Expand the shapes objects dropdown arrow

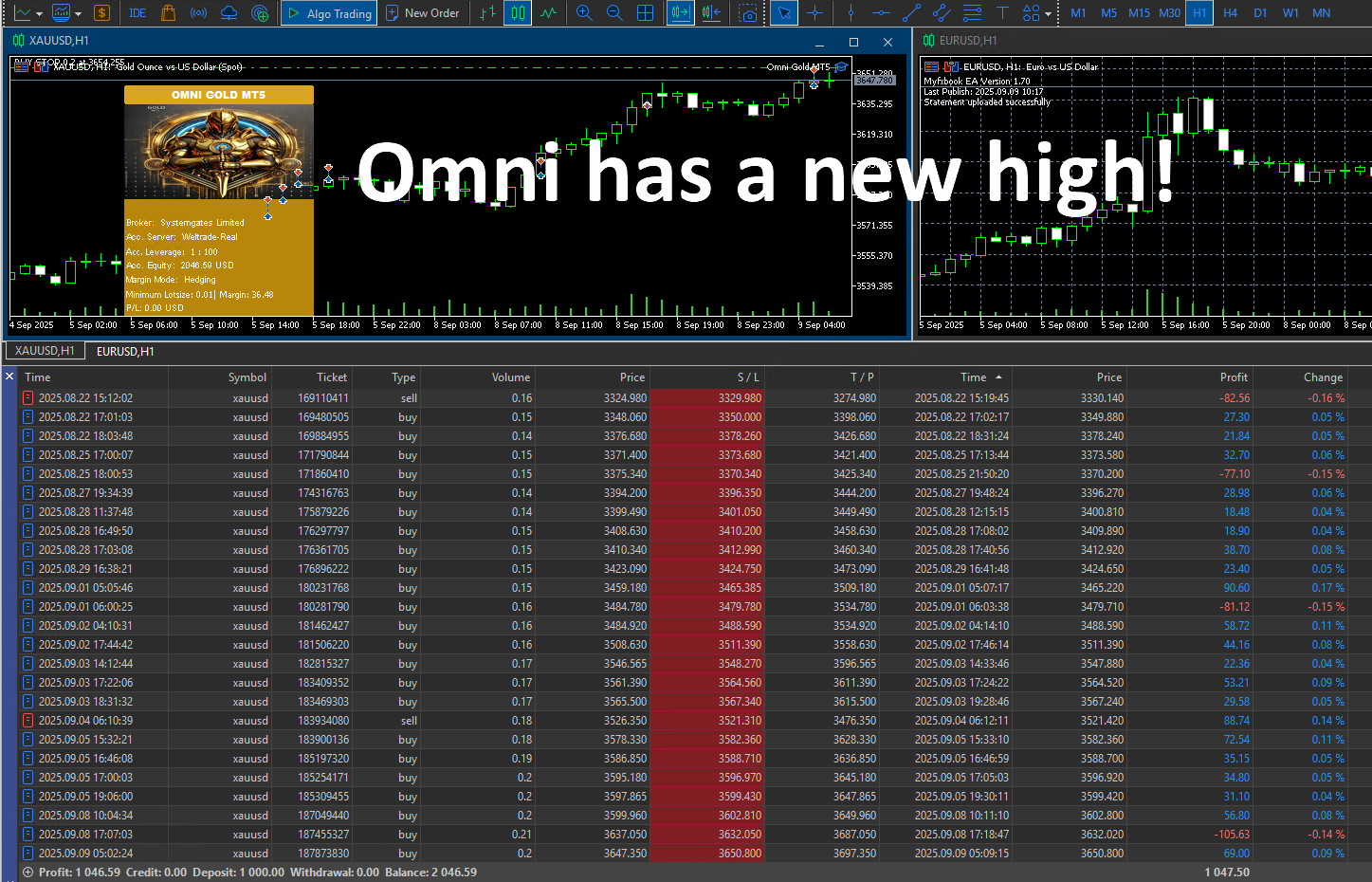tap(1048, 13)
